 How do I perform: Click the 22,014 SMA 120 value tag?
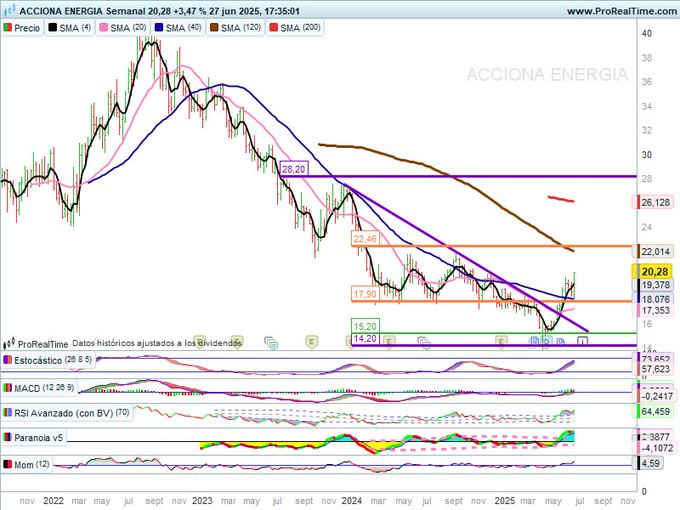654,252
